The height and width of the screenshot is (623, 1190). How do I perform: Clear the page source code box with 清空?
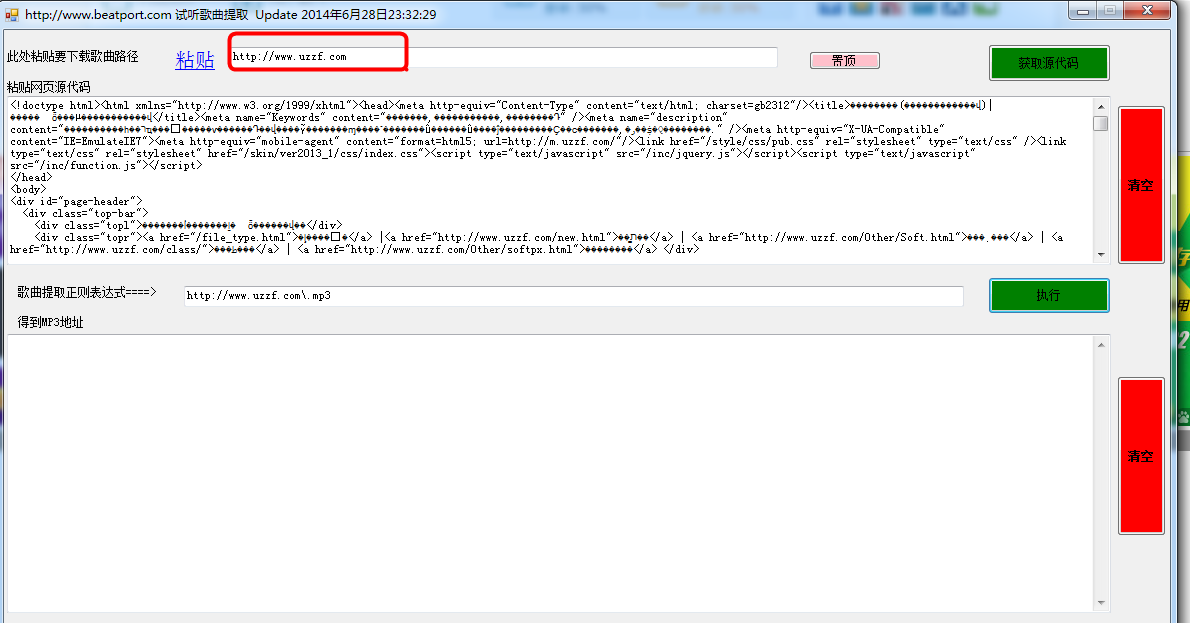(1141, 185)
